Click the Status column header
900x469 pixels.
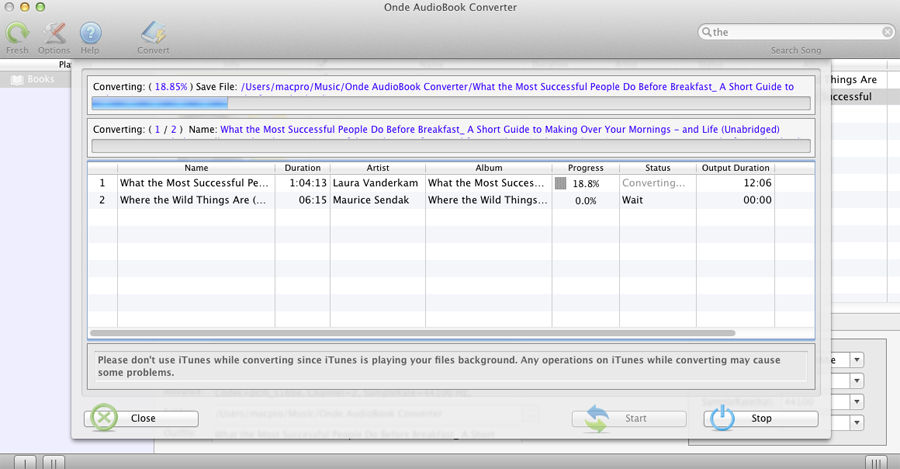(x=658, y=168)
